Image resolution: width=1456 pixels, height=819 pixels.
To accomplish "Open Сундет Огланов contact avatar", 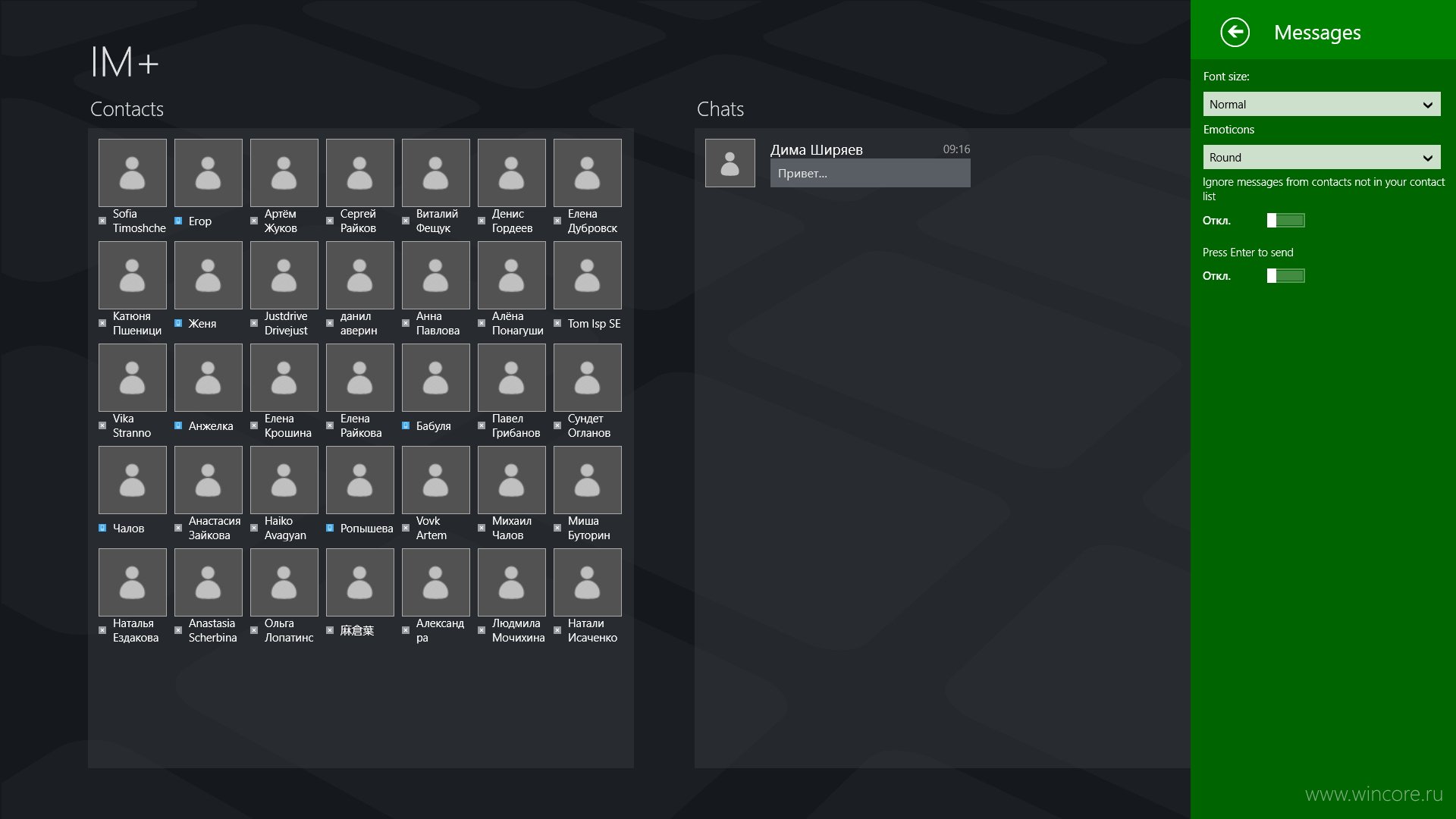I will [588, 378].
